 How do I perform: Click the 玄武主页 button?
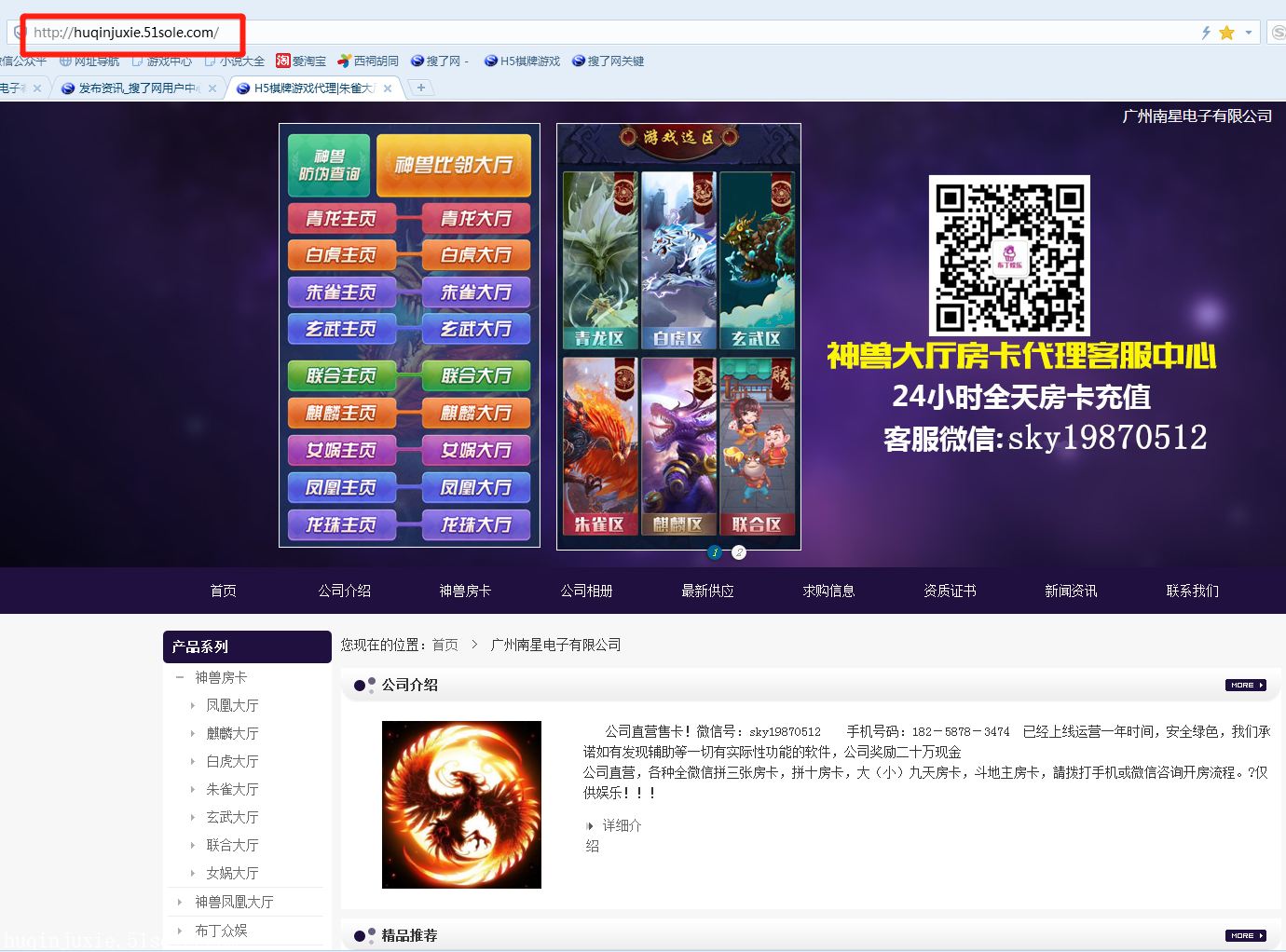341,329
